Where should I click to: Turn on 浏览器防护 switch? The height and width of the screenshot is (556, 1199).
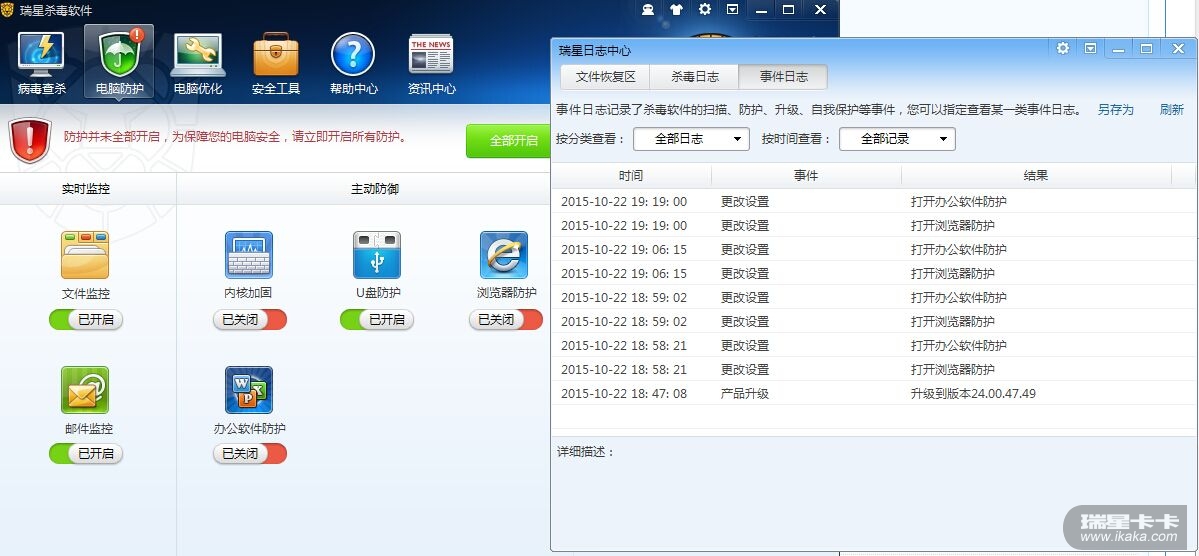tap(505, 320)
